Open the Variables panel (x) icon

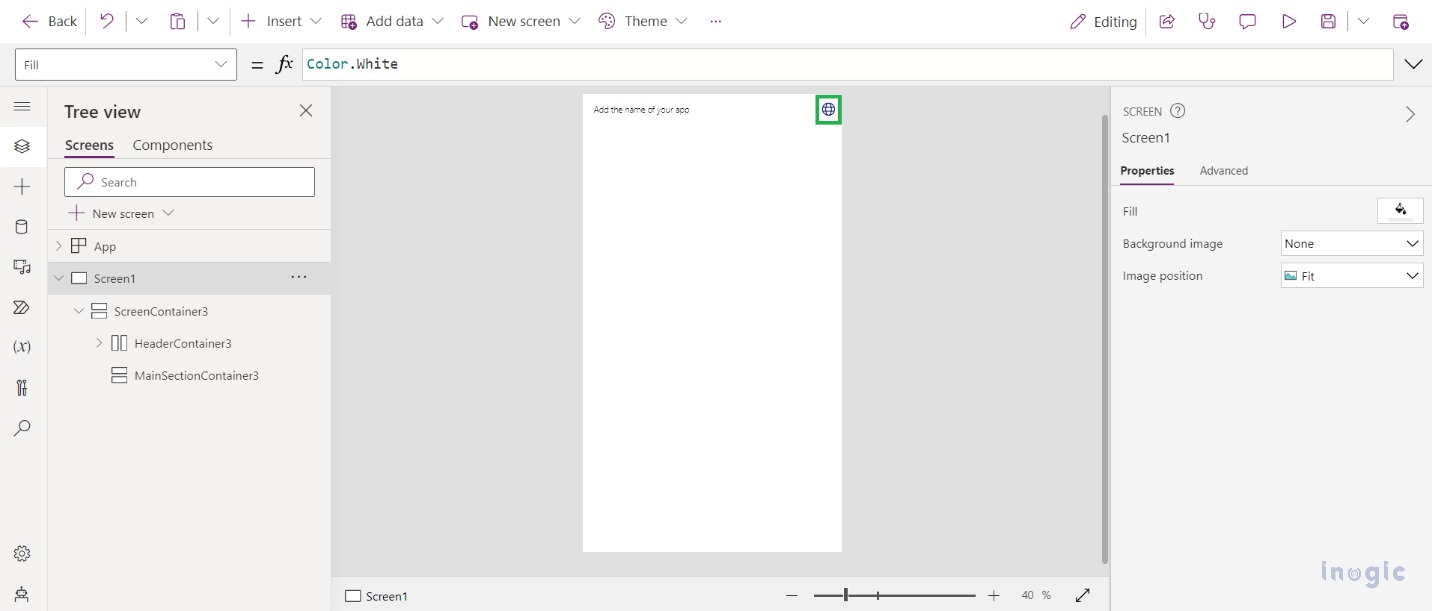(22, 347)
